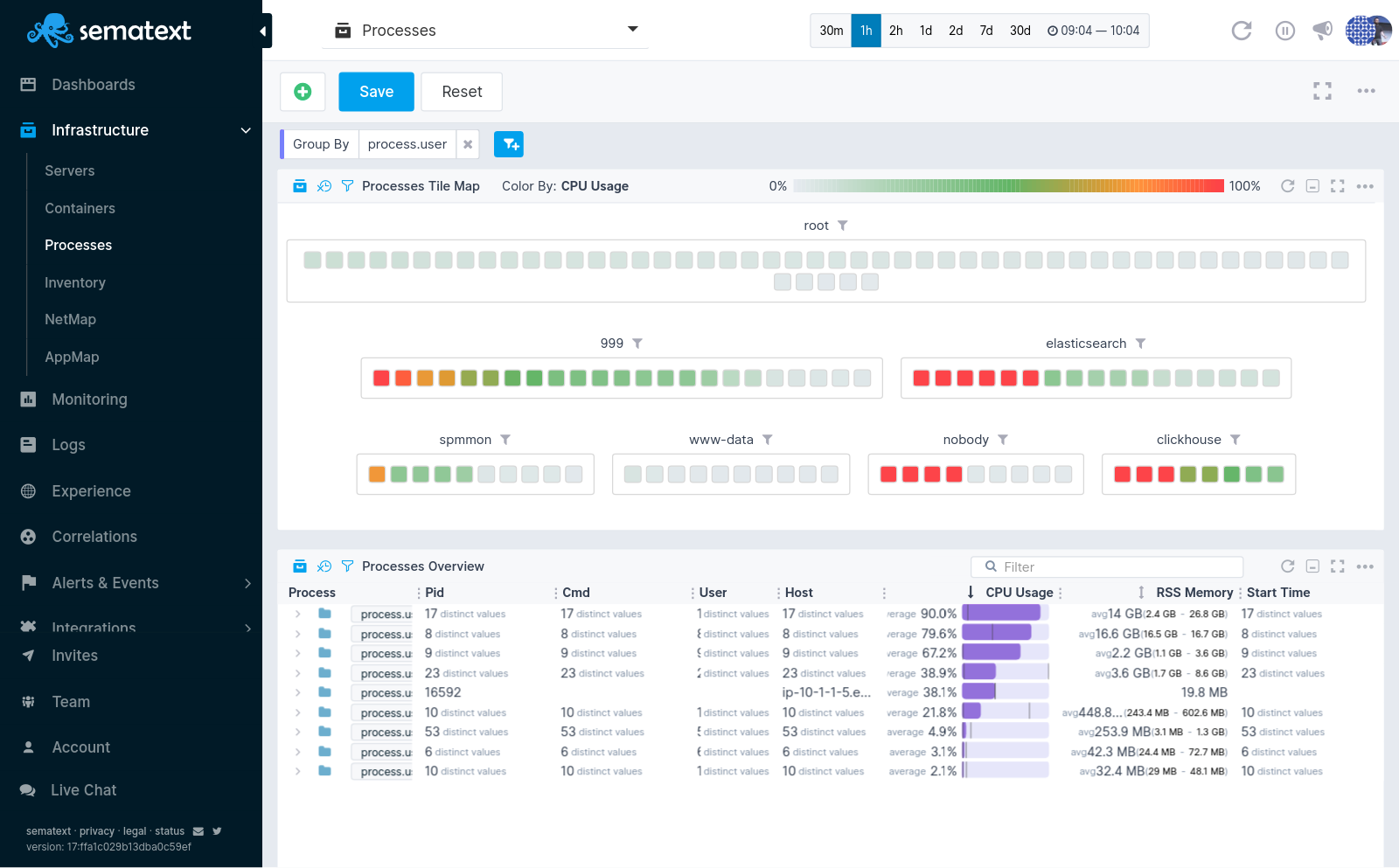The image size is (1399, 868).
Task: Remove the process.user group-by tag
Action: 468,144
